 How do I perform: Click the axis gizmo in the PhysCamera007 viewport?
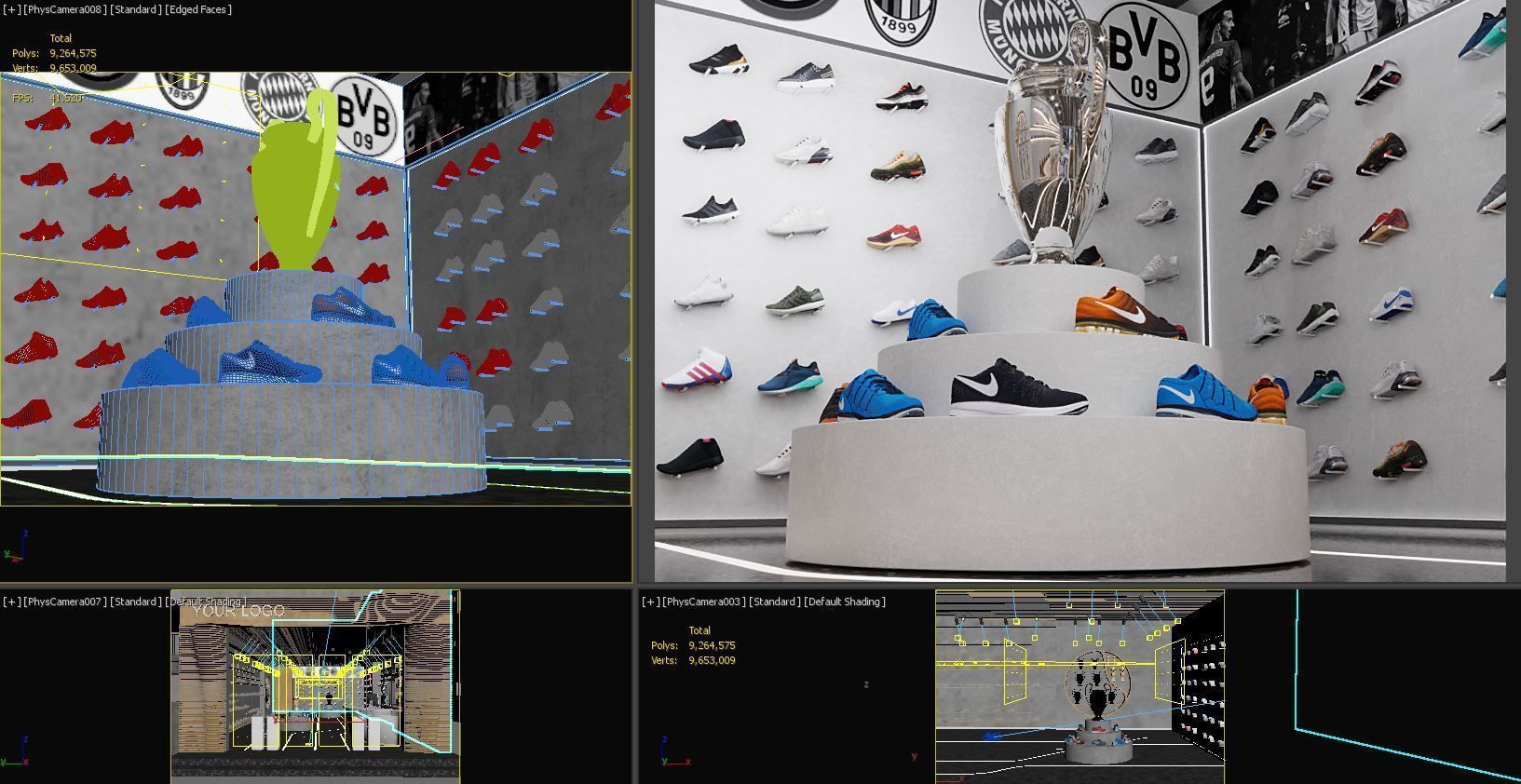point(14,752)
